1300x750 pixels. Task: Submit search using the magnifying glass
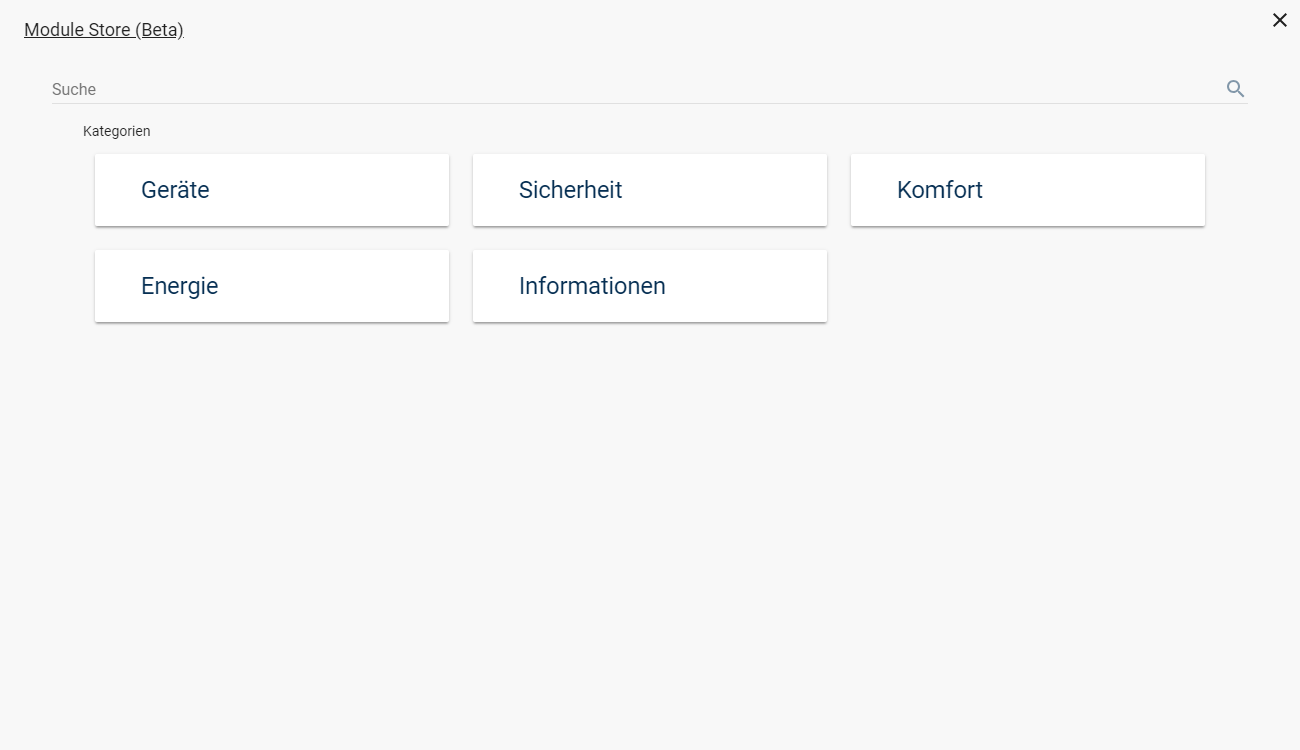[1235, 89]
